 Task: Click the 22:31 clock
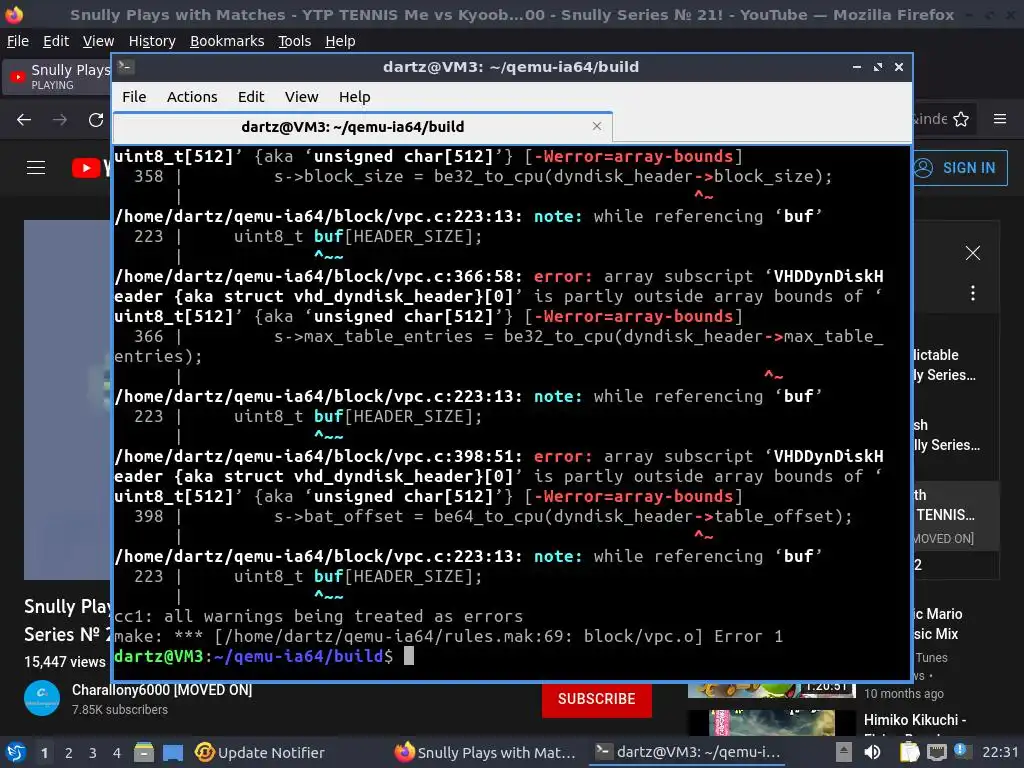coord(1000,752)
